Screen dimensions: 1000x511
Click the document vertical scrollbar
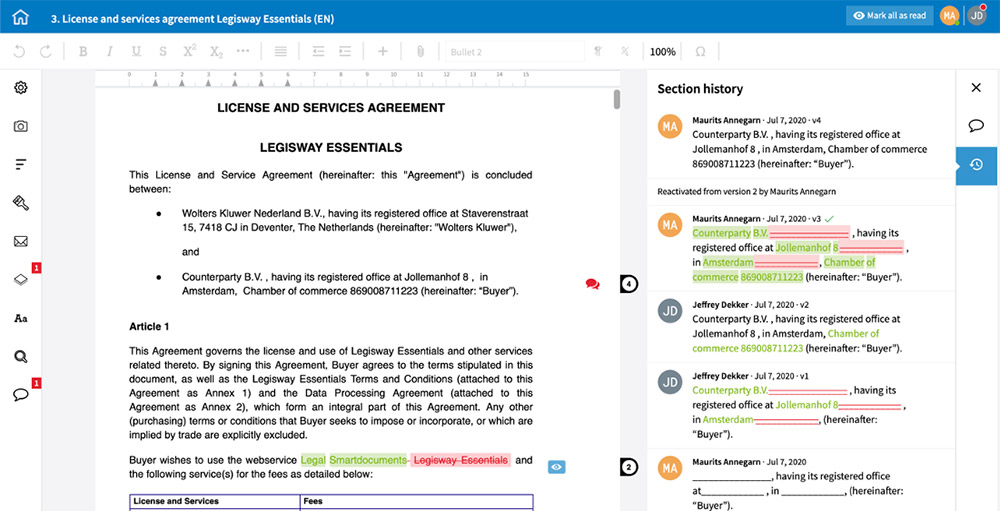(617, 100)
